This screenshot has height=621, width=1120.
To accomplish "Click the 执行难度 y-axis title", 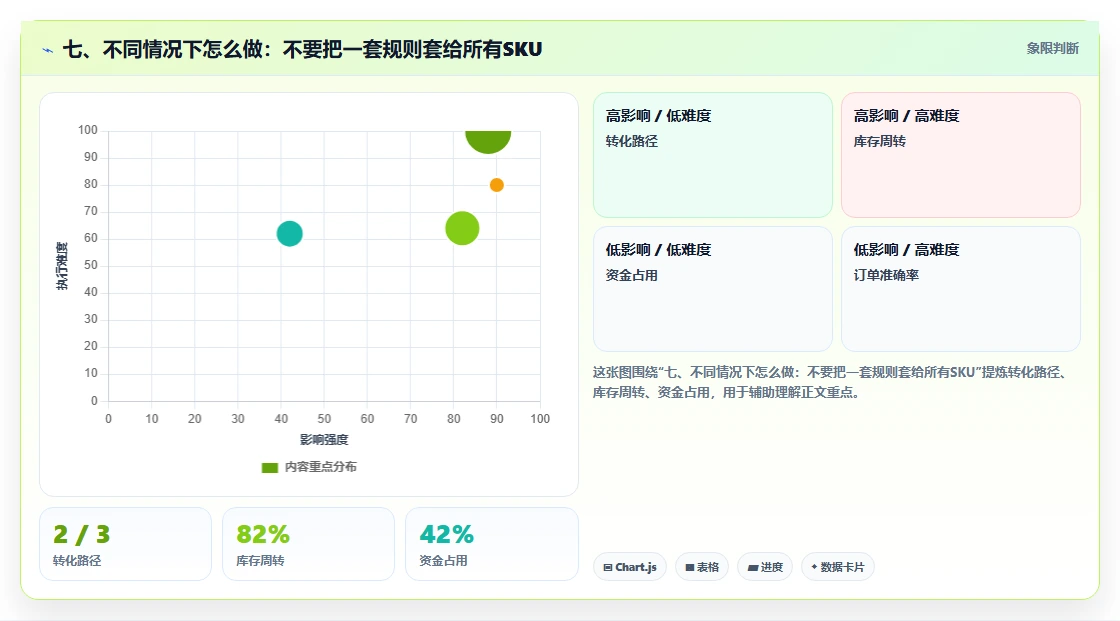I will (x=62, y=266).
